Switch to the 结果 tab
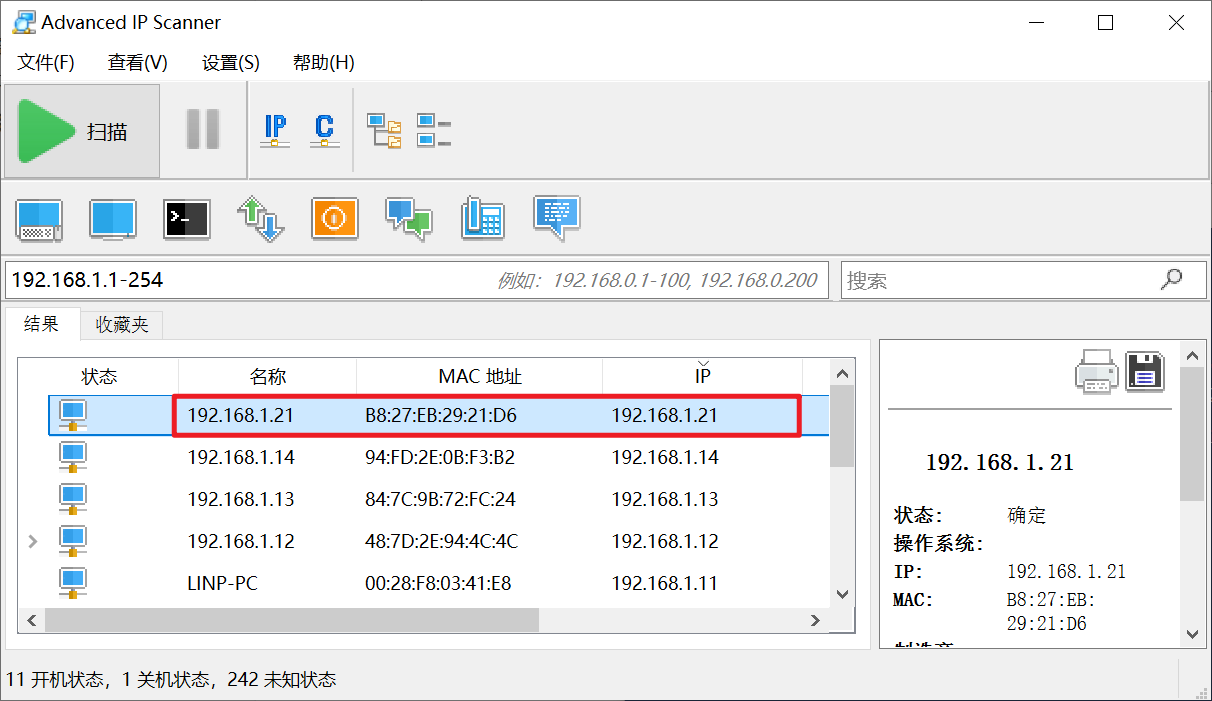Viewport: 1212px width, 701px height. 41,324
